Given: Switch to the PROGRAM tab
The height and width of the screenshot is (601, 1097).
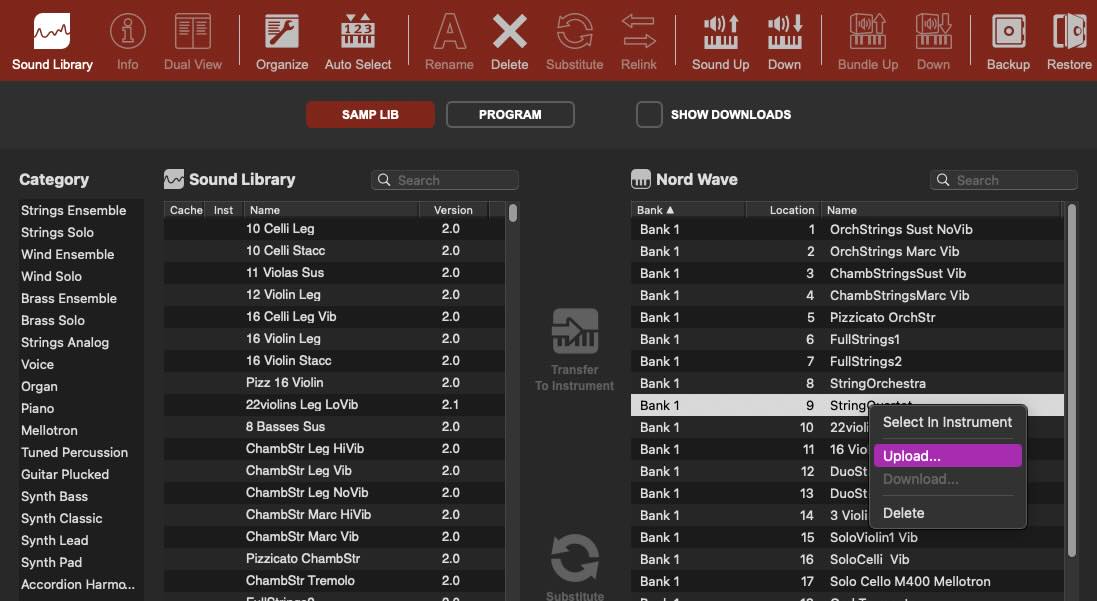Looking at the screenshot, I should click(x=510, y=115).
